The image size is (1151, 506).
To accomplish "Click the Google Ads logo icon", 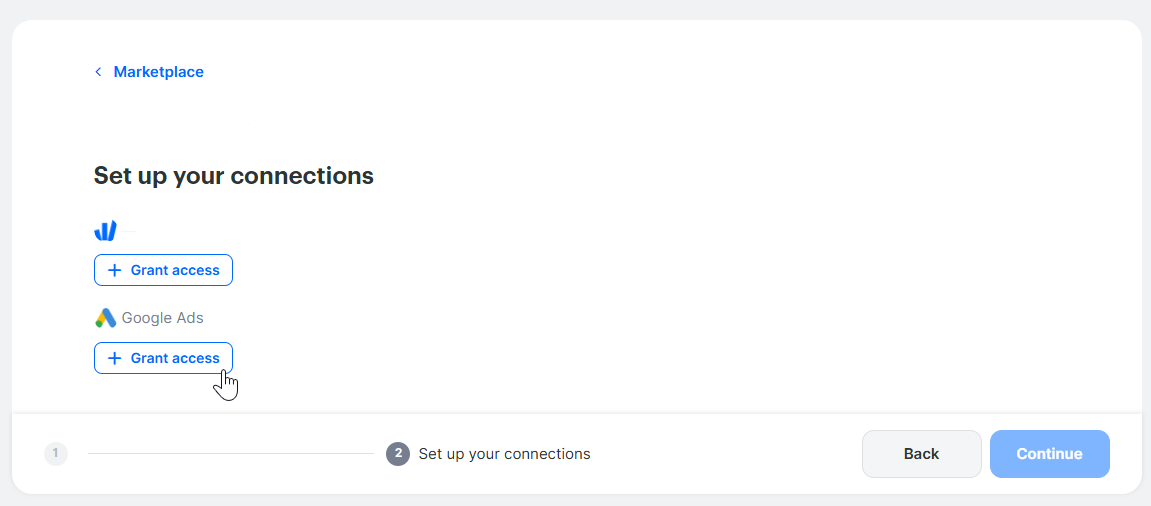I will tap(106, 318).
